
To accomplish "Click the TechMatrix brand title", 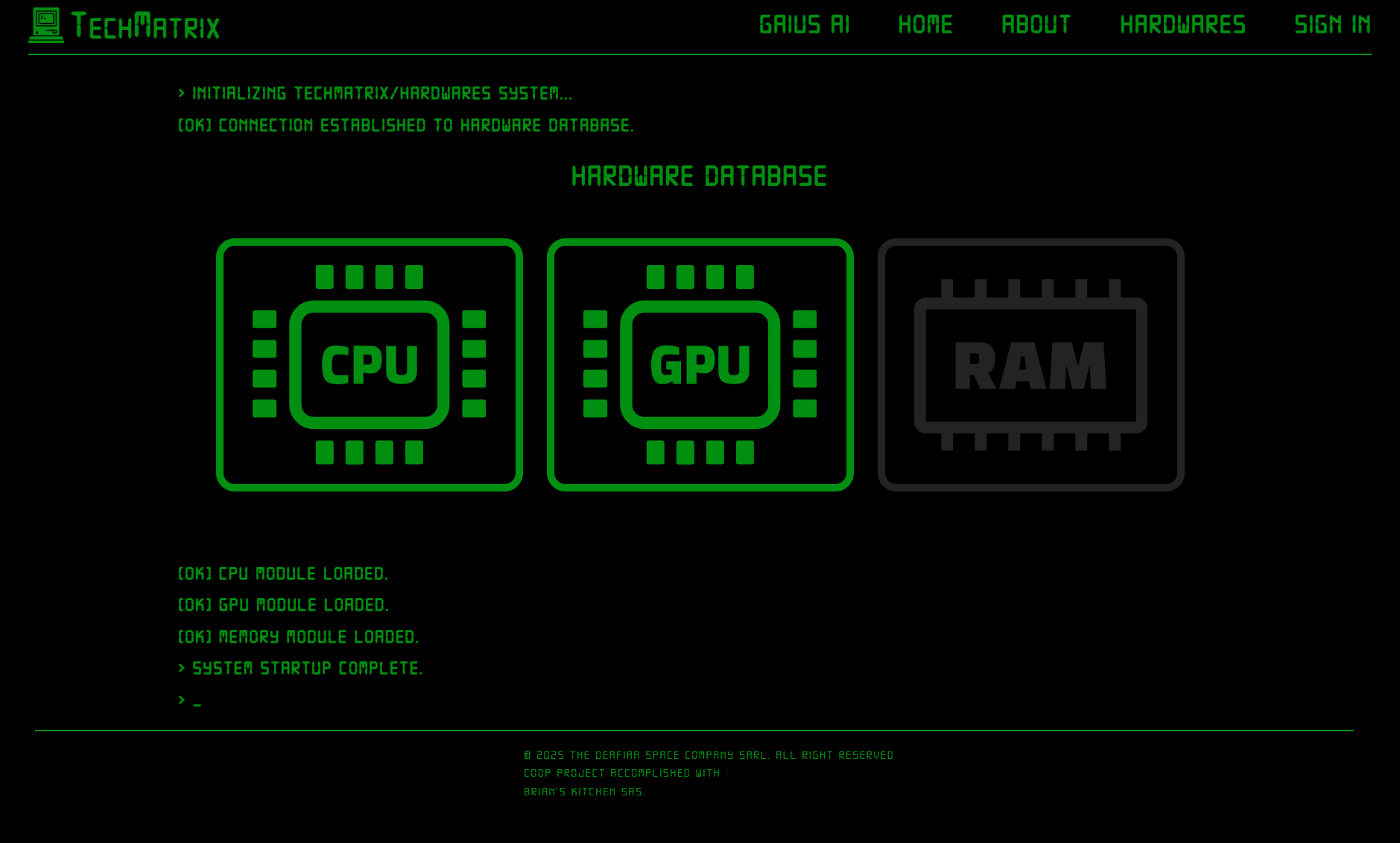I will click(x=146, y=26).
